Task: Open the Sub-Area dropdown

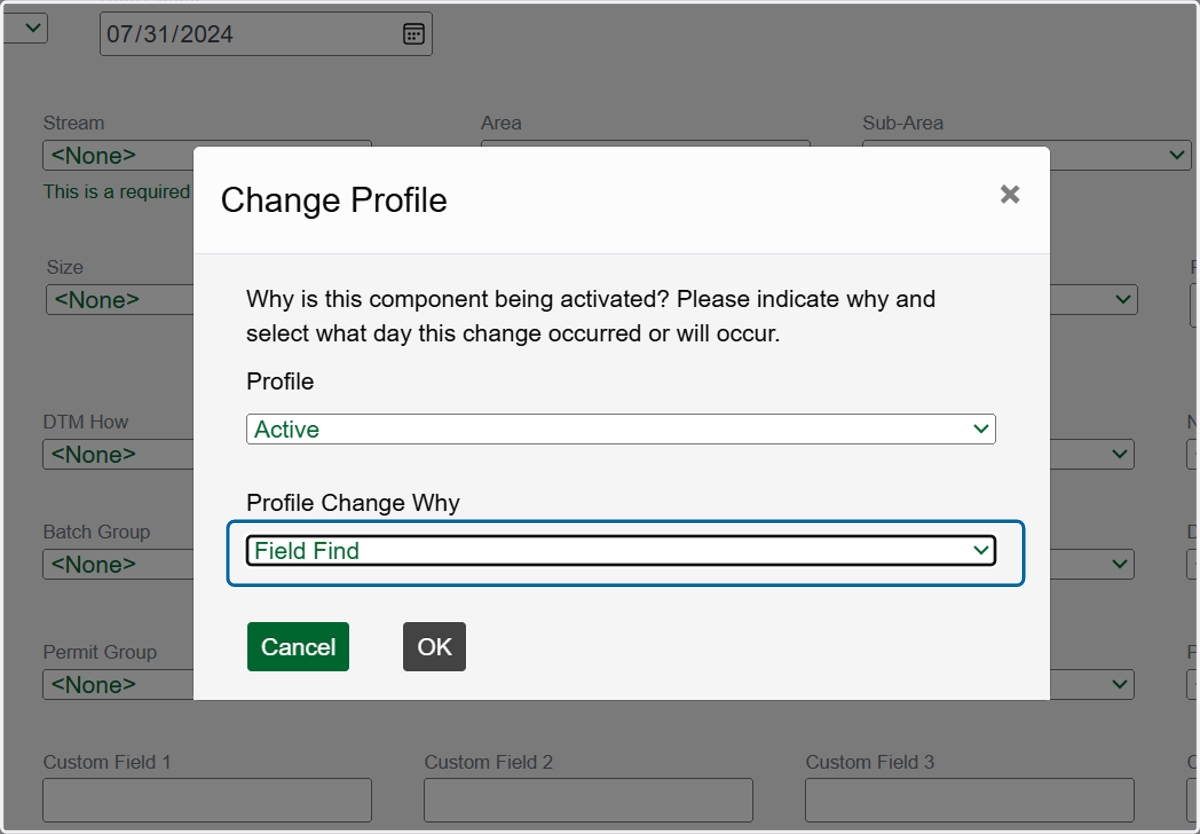Action: [x=1120, y=155]
